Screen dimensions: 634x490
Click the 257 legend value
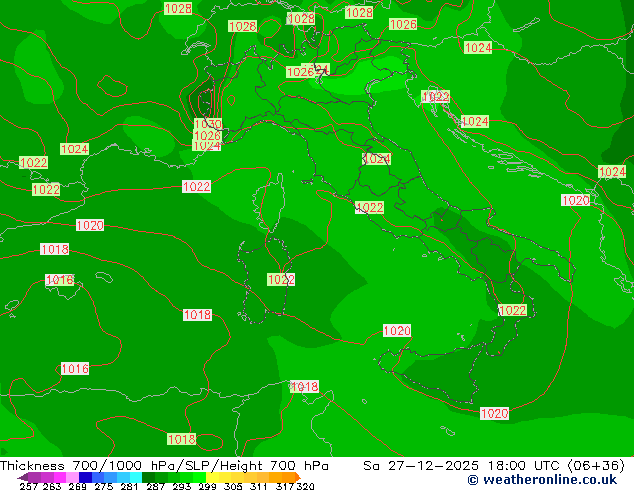28,486
